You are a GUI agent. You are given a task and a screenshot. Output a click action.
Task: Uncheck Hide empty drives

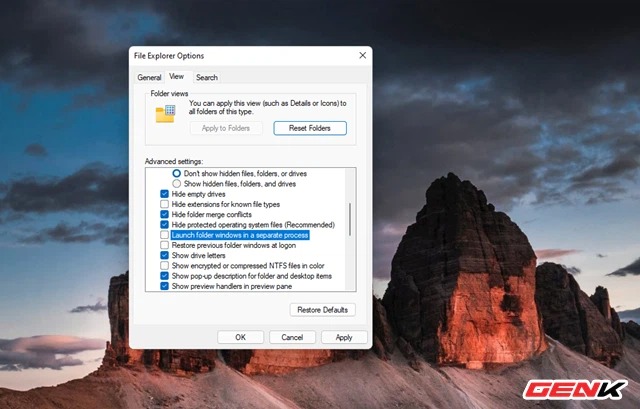[x=165, y=194]
